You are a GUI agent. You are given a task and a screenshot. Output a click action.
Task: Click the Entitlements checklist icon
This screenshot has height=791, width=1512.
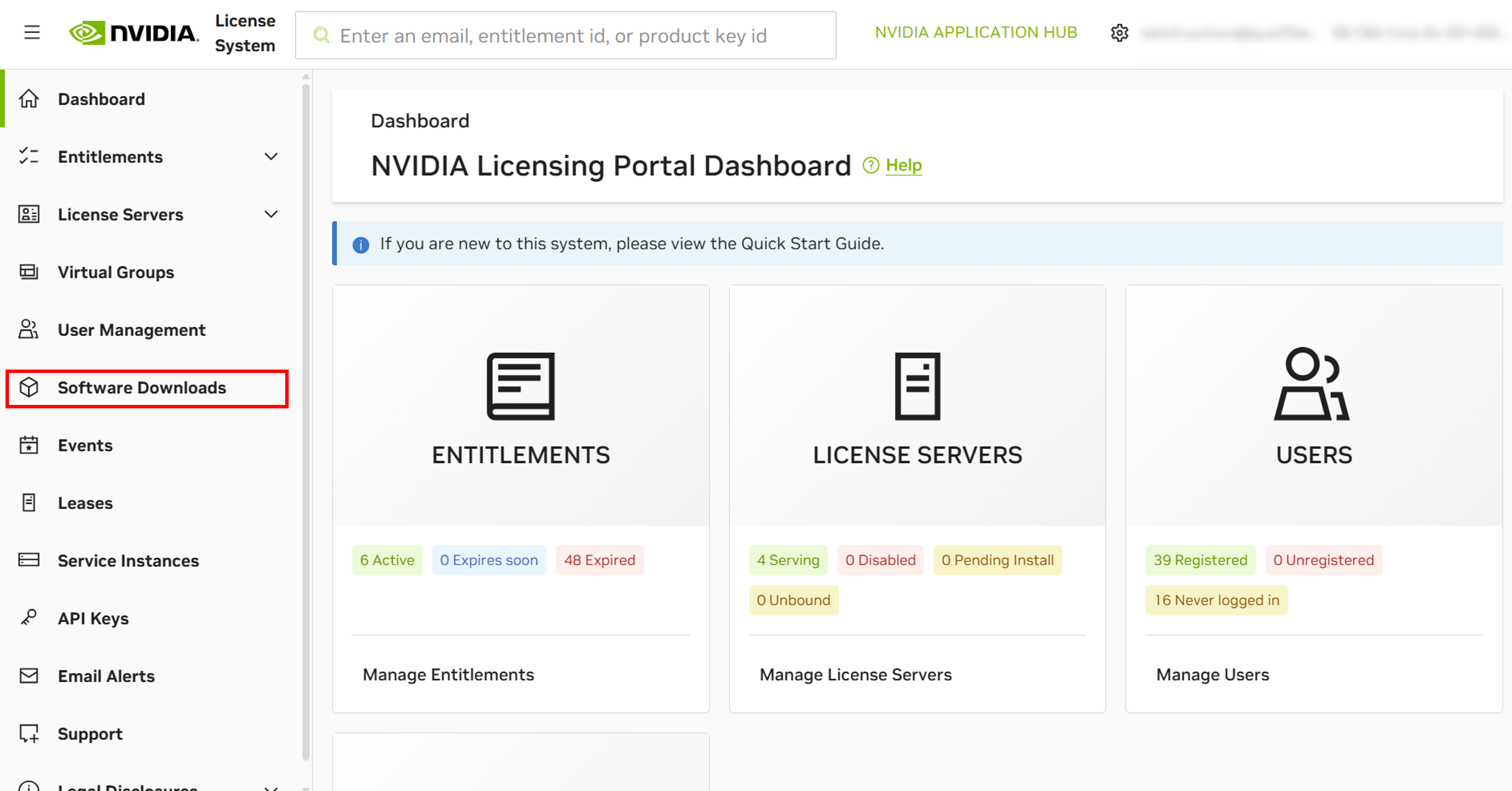pos(29,156)
